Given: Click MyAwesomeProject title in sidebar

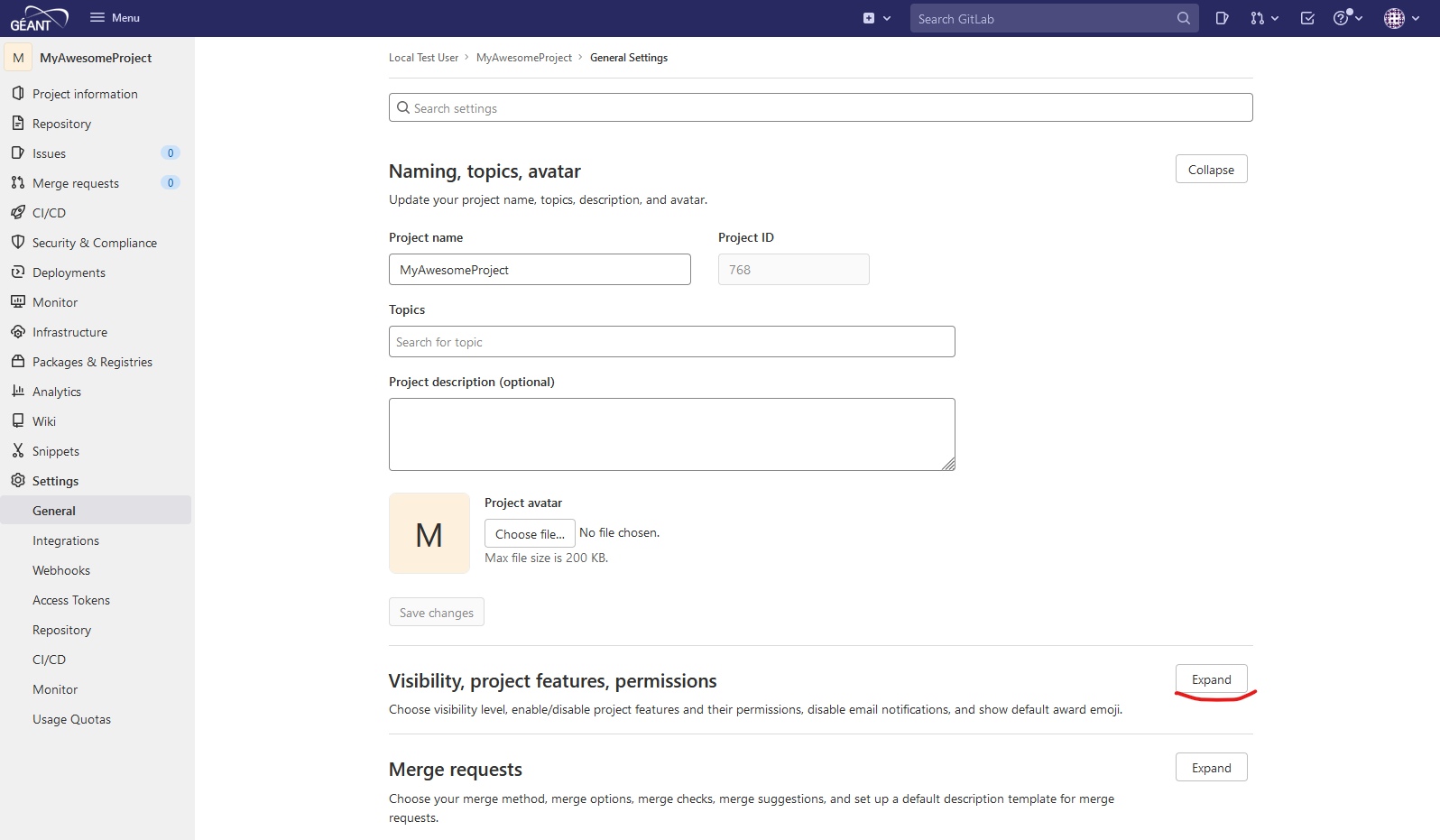Looking at the screenshot, I should coord(96,58).
